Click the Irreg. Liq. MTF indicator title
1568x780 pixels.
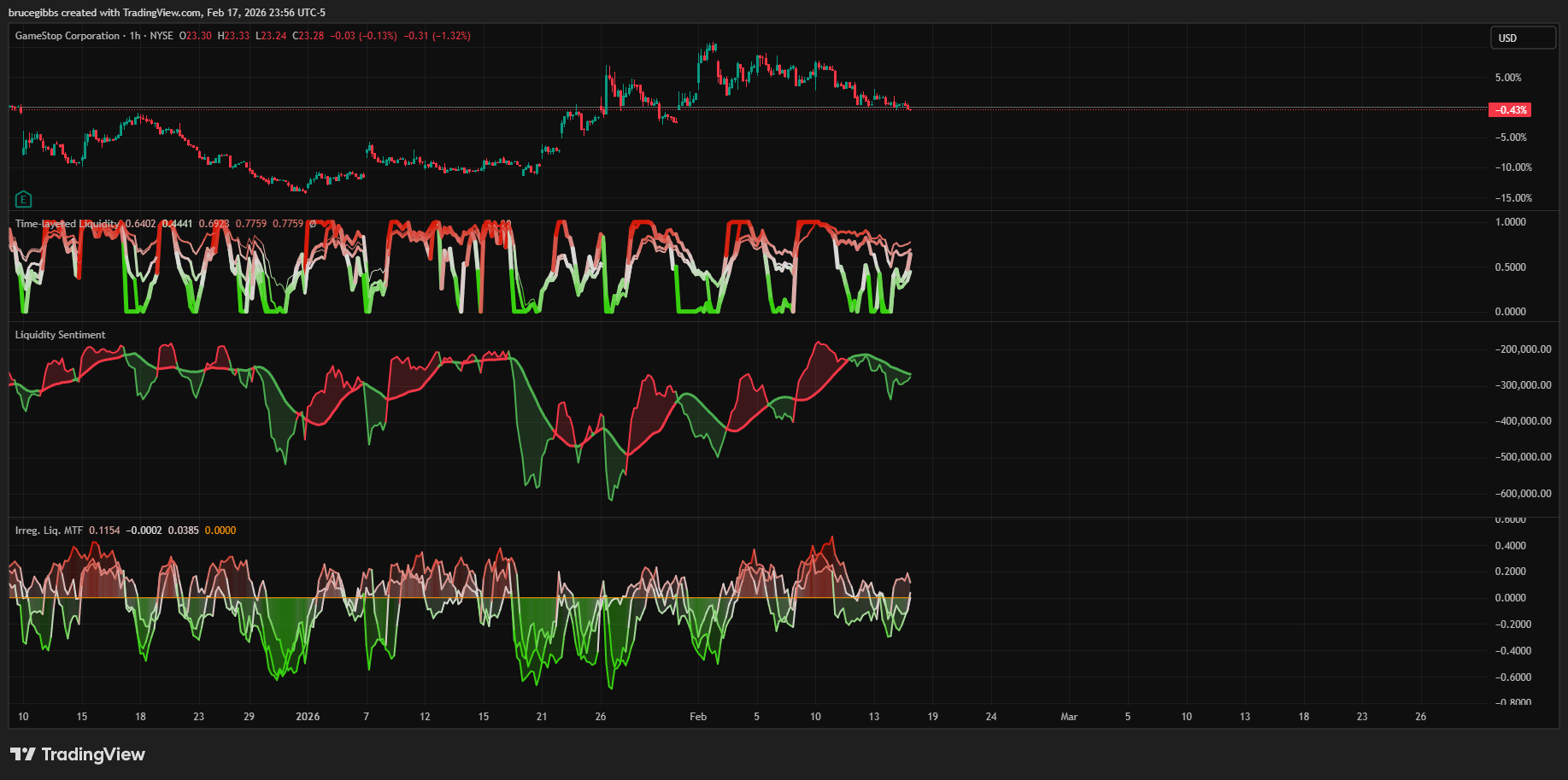(49, 531)
